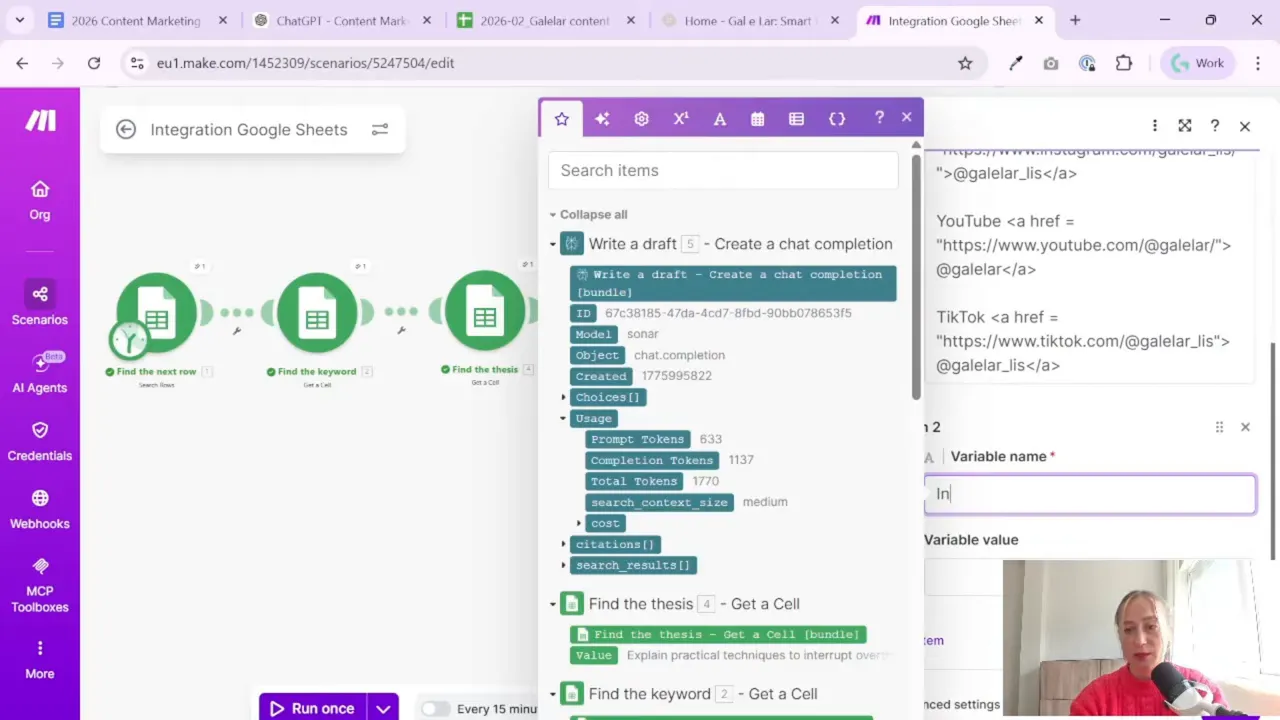This screenshot has height=720, width=1280.
Task: Bookmark this page with star icon
Action: [965, 63]
